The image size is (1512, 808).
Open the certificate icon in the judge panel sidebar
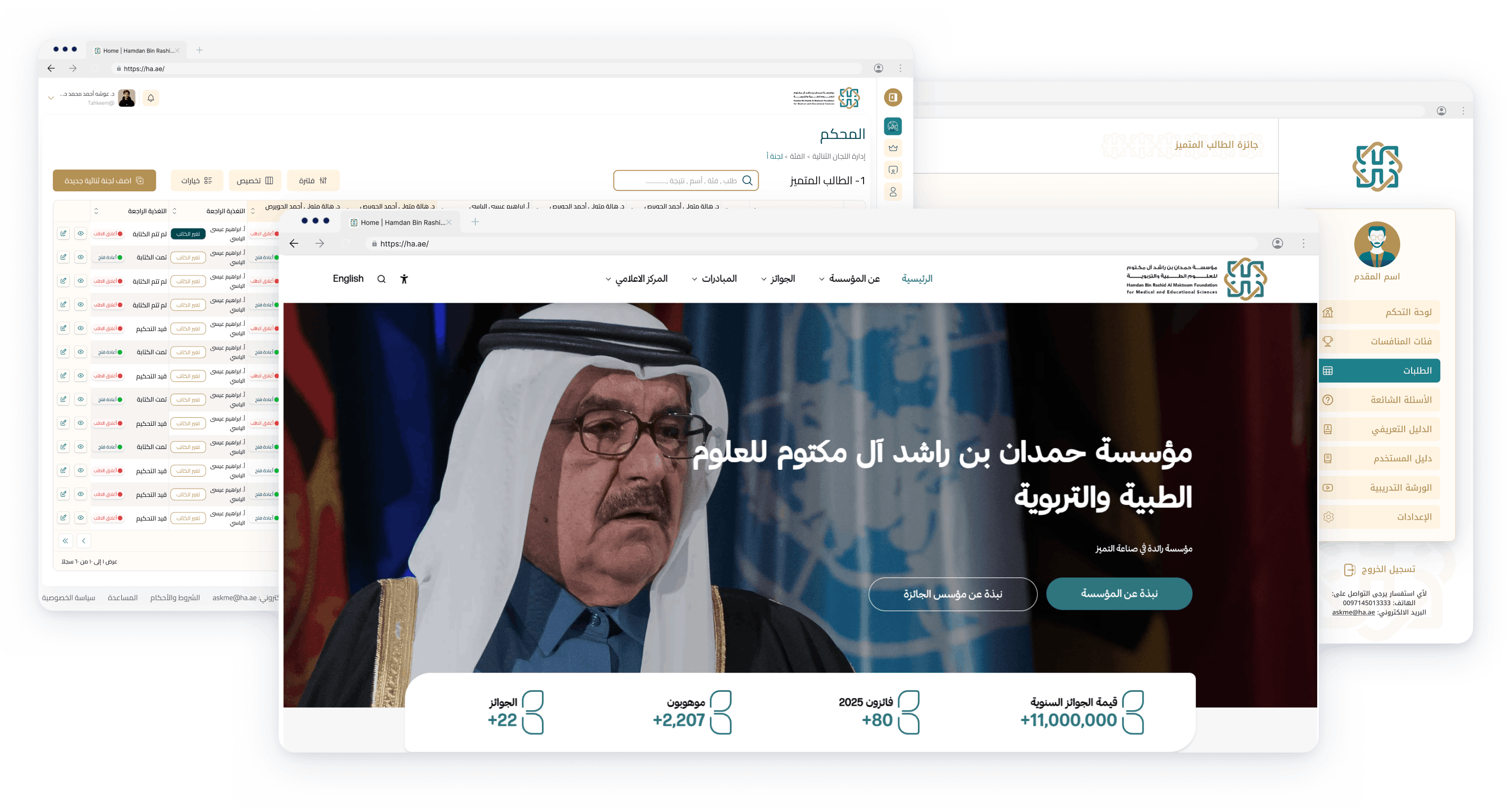(x=893, y=170)
